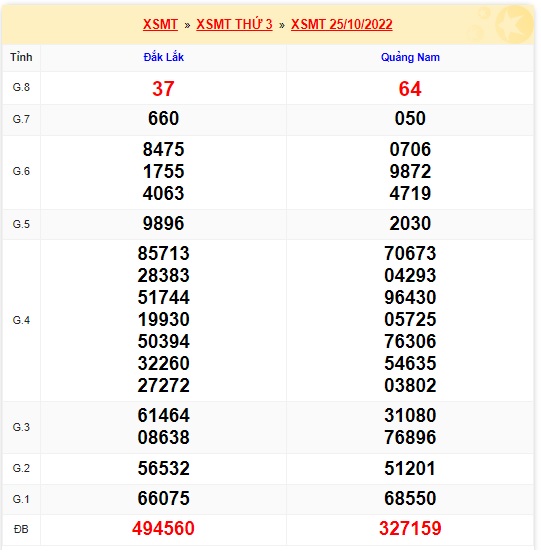
Task: Open the XSMT THỨ 3 link
Action: click(x=234, y=24)
